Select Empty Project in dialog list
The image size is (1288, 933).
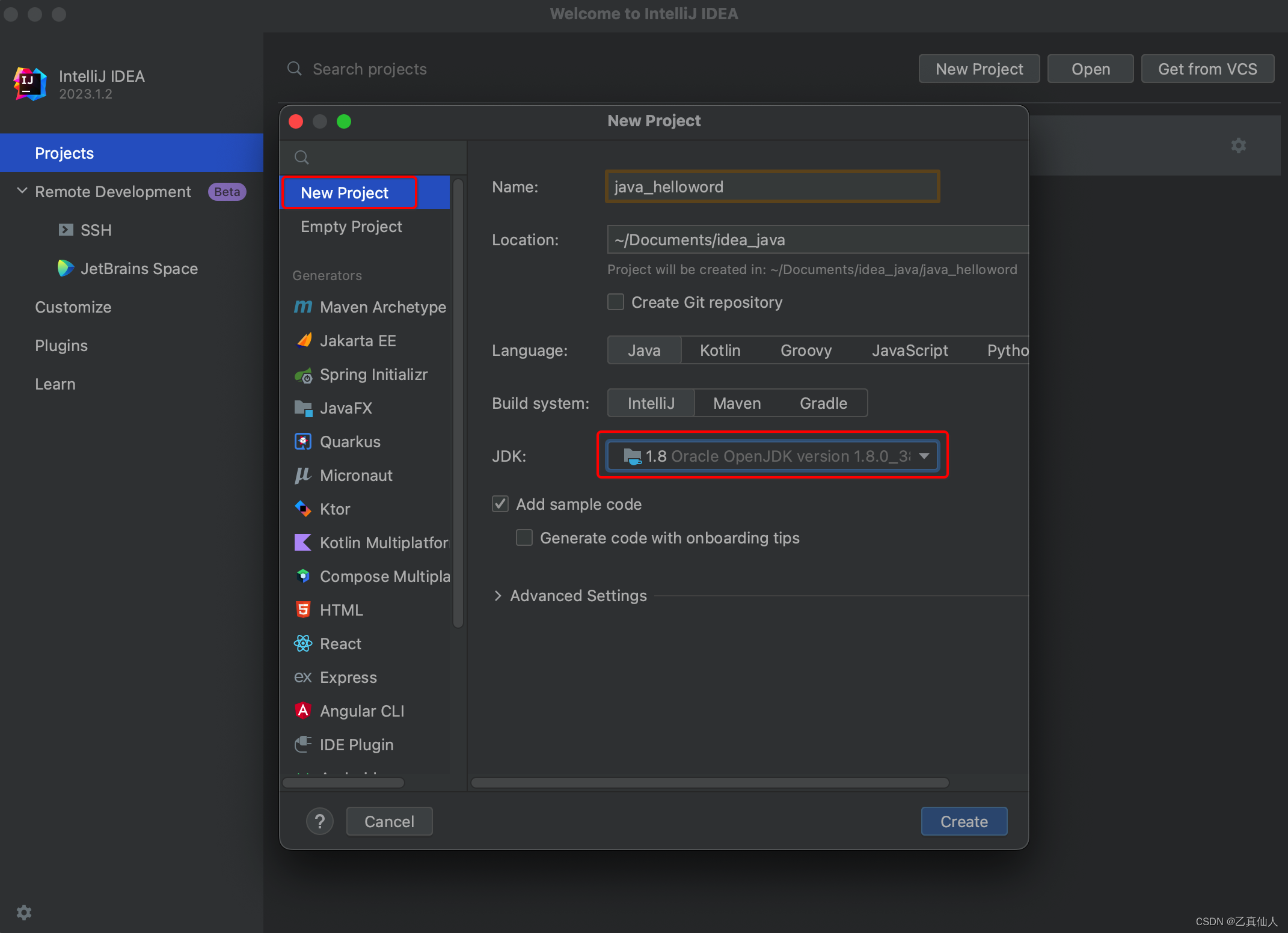[x=365, y=227]
